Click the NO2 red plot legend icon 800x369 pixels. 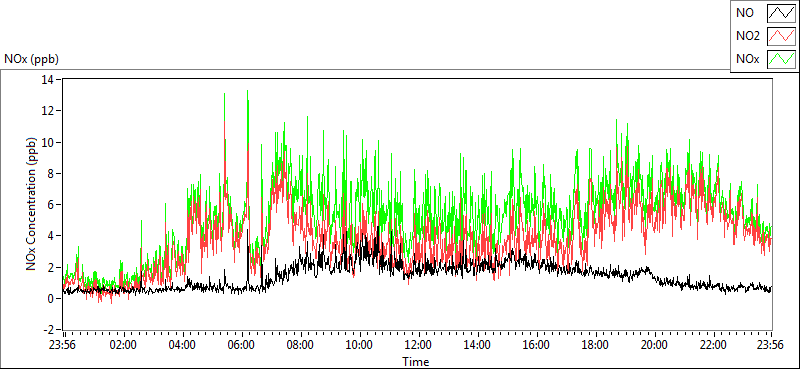tap(782, 36)
